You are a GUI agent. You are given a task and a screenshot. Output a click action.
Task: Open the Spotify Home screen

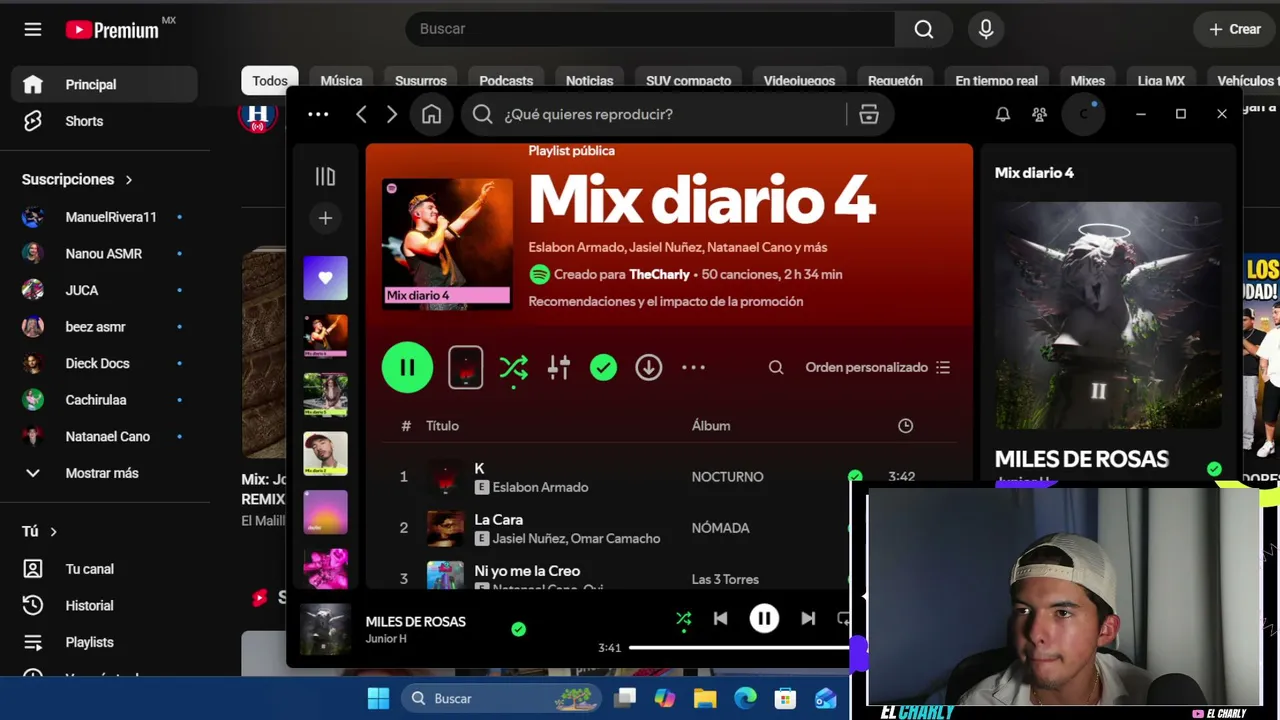pos(431,114)
